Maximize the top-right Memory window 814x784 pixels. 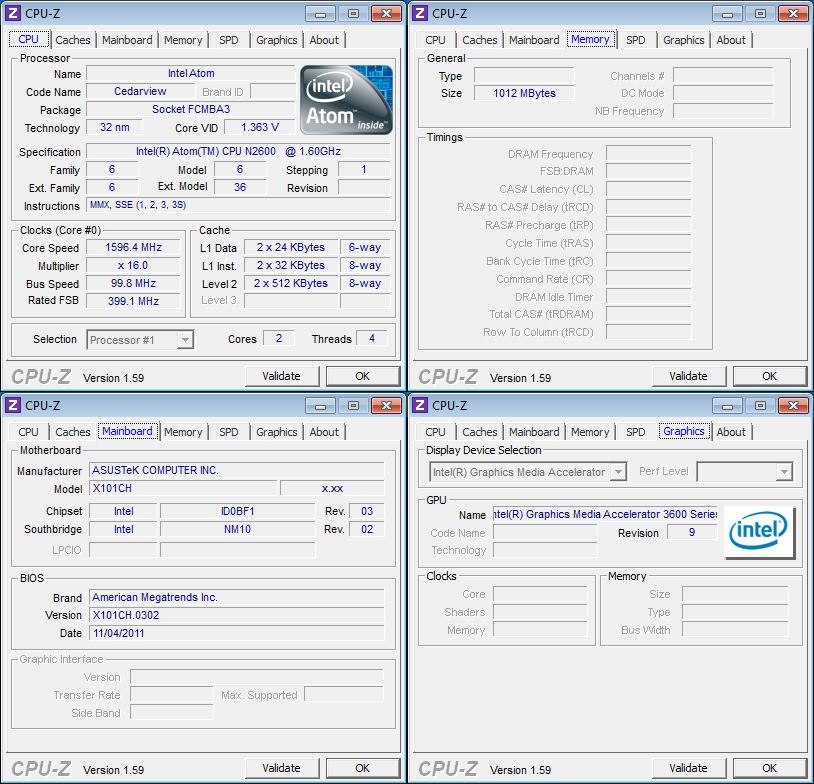760,14
